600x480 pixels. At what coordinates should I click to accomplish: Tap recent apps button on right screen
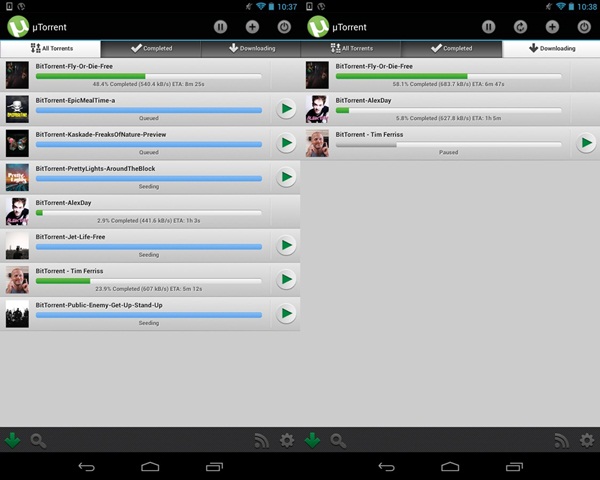point(514,467)
